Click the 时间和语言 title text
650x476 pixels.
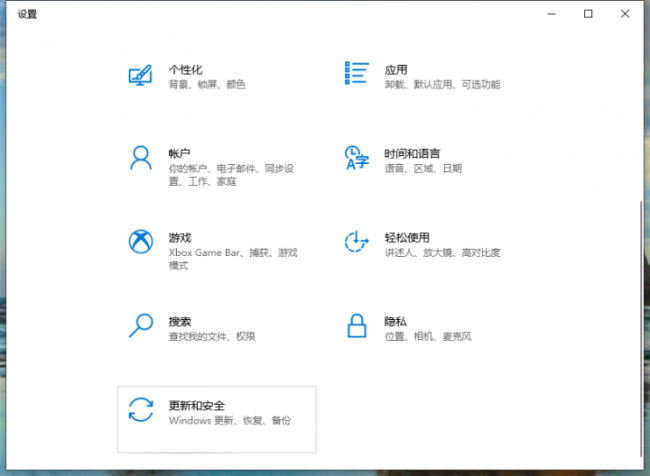[x=412, y=153]
